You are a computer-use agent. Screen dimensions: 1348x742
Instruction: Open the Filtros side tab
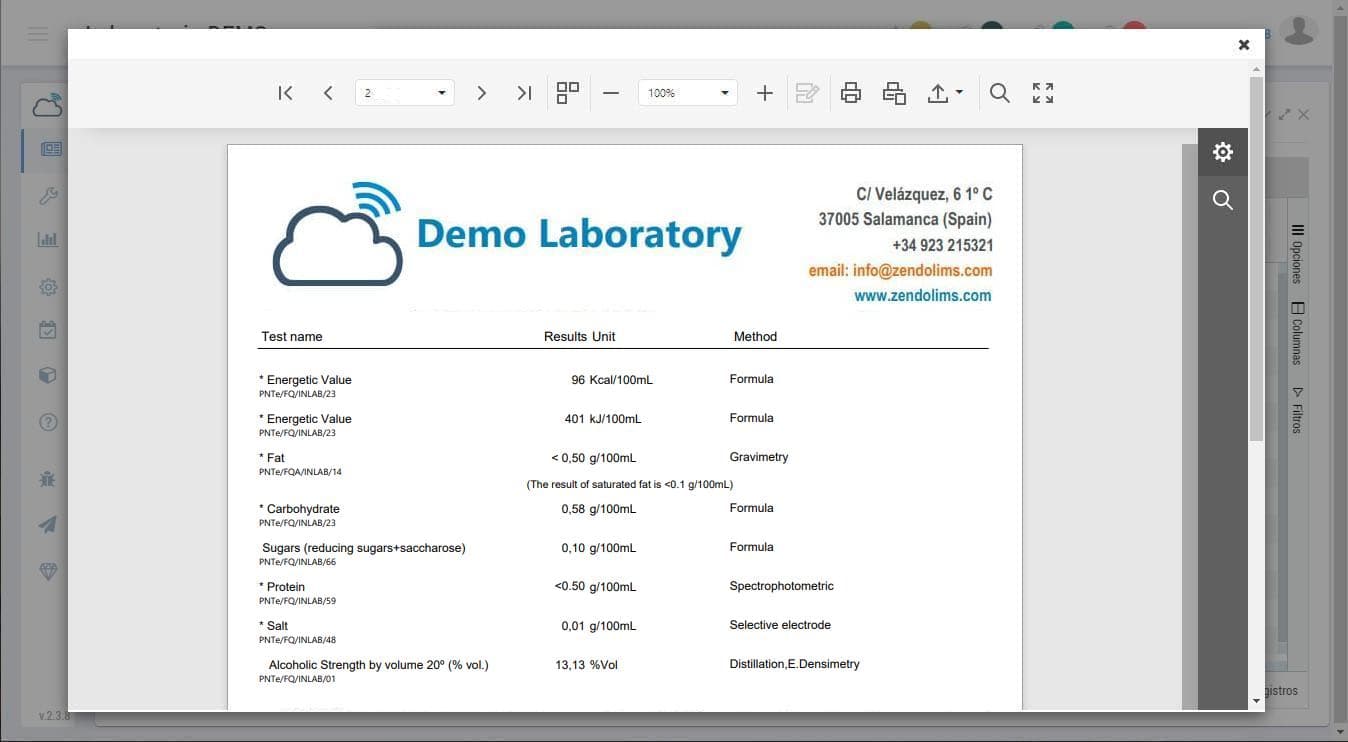coord(1298,411)
